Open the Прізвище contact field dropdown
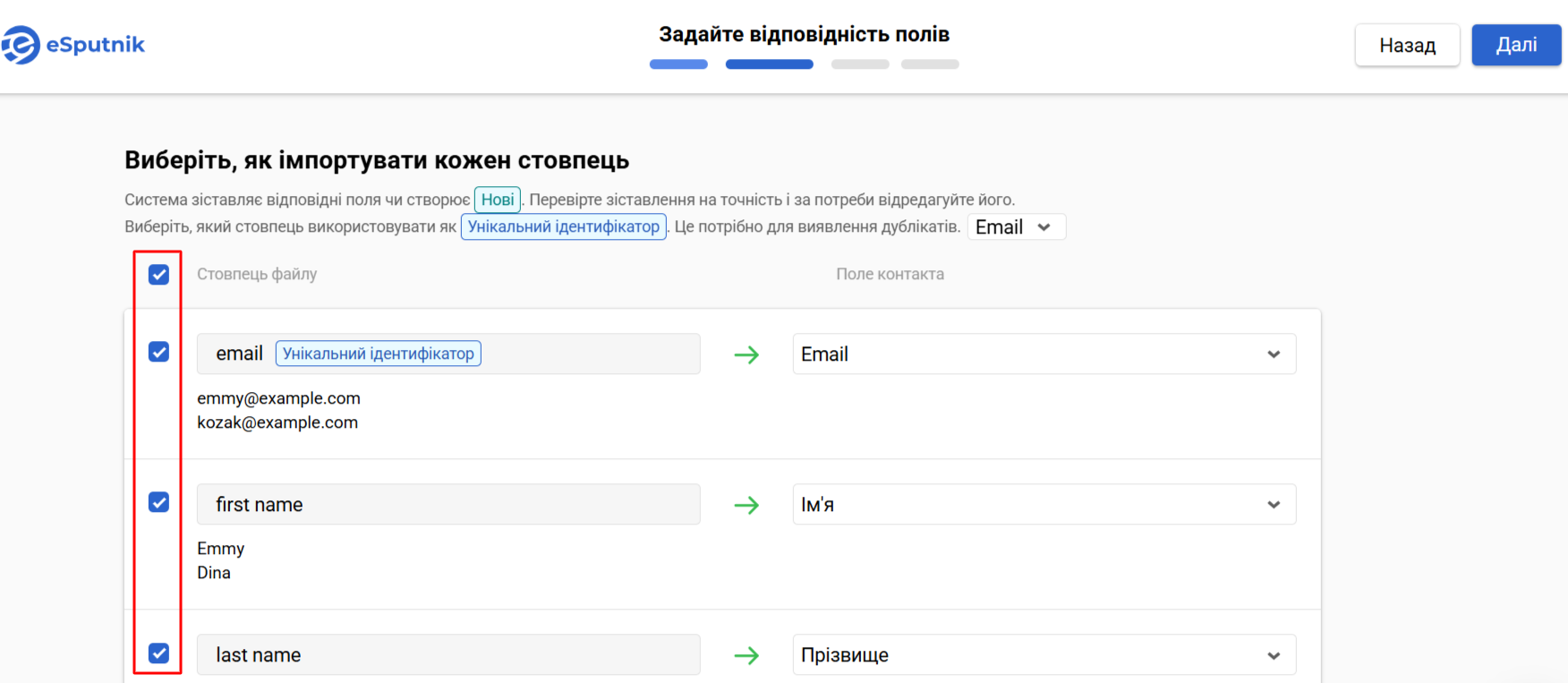Screen dimensions: 1568x683 [x=1044, y=655]
